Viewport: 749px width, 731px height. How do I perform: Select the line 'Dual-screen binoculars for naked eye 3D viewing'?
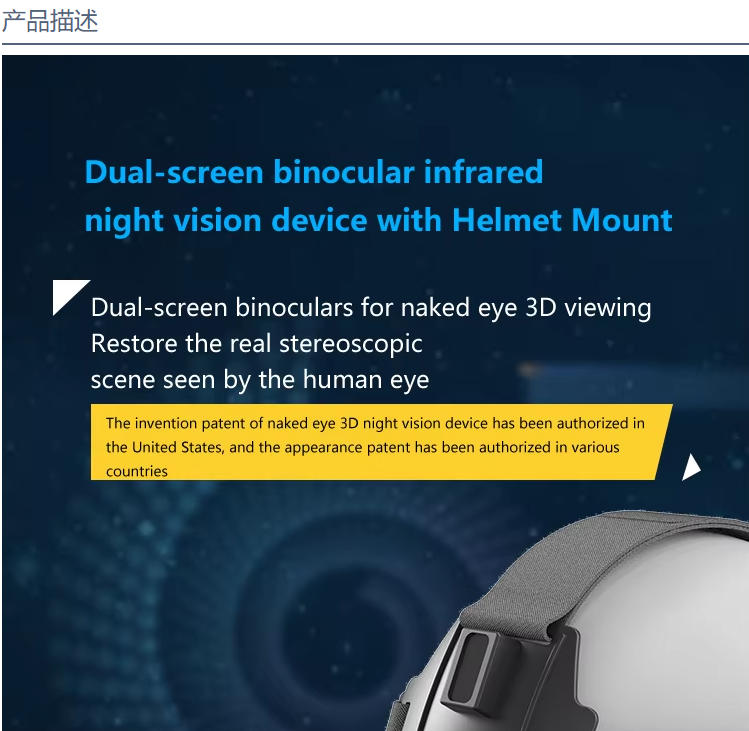click(371, 307)
